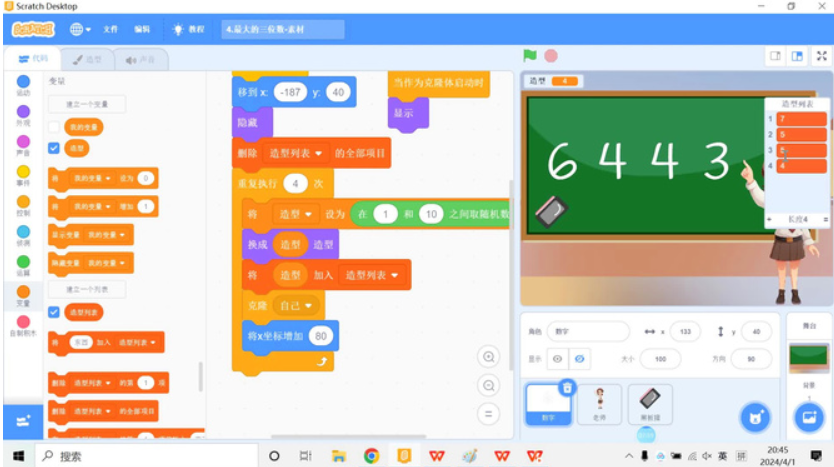
Task: Click the taskbar search box
Action: coord(146,456)
